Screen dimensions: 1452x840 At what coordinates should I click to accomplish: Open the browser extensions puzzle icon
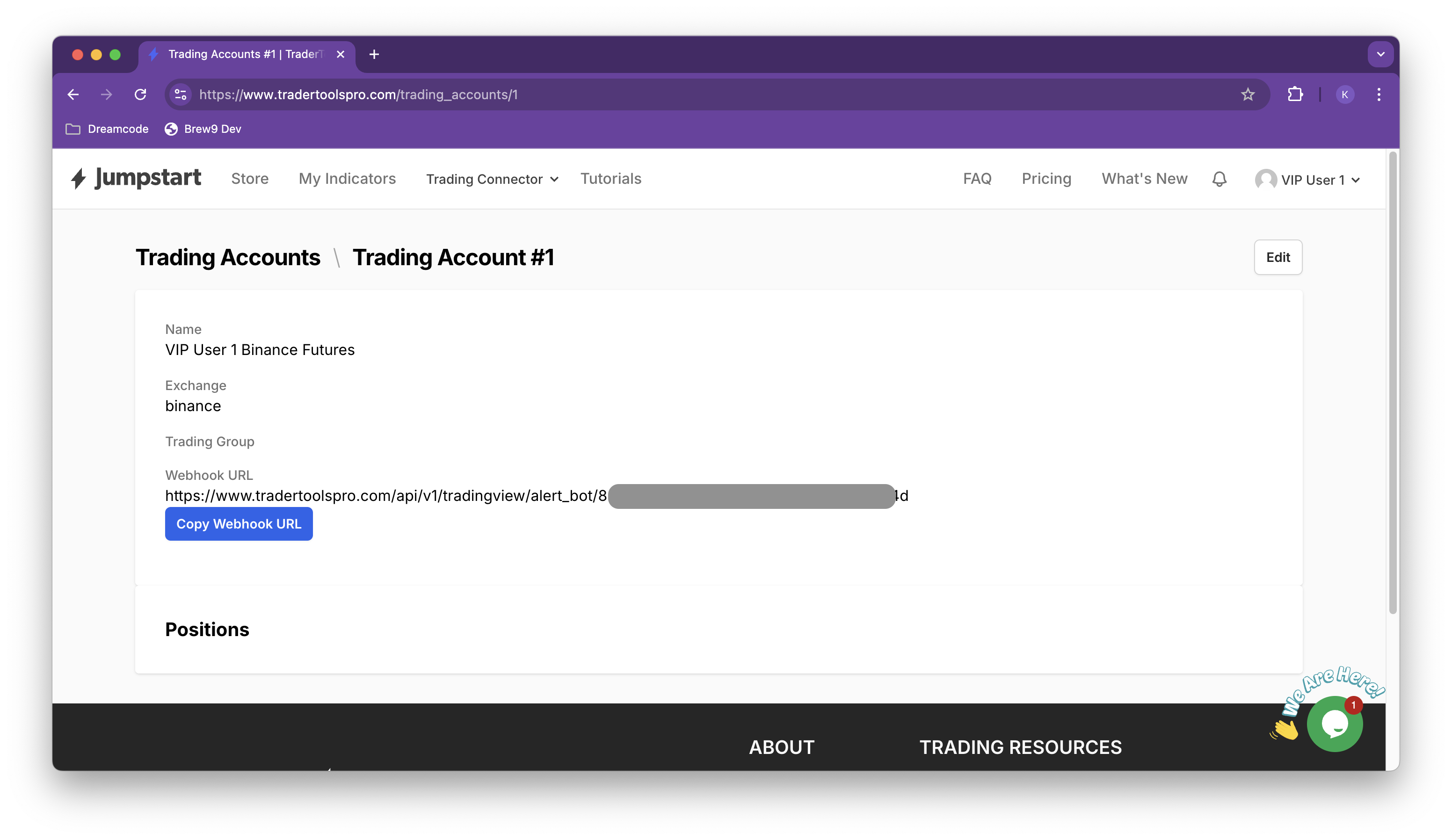[x=1295, y=94]
